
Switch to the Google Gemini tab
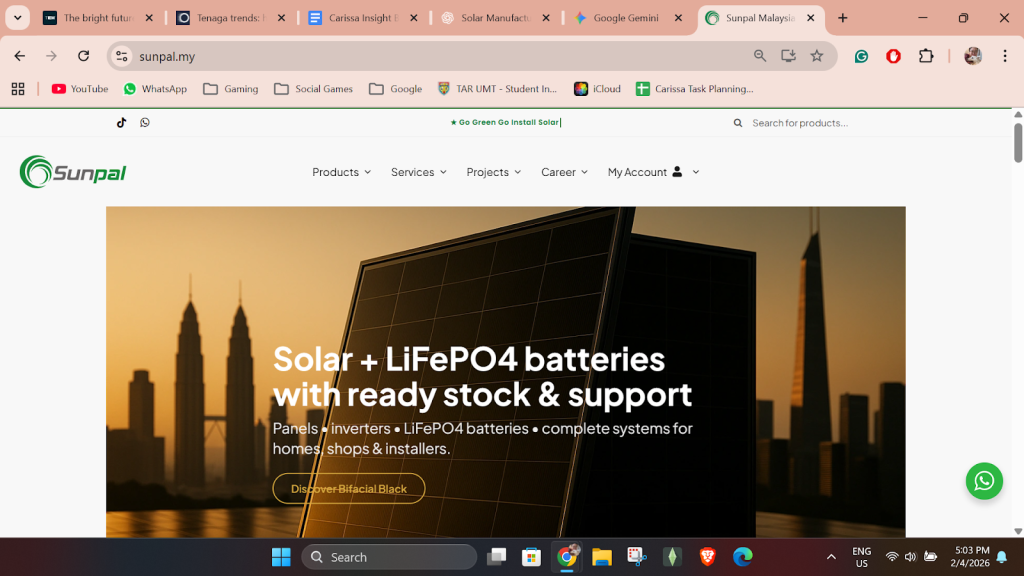628,17
